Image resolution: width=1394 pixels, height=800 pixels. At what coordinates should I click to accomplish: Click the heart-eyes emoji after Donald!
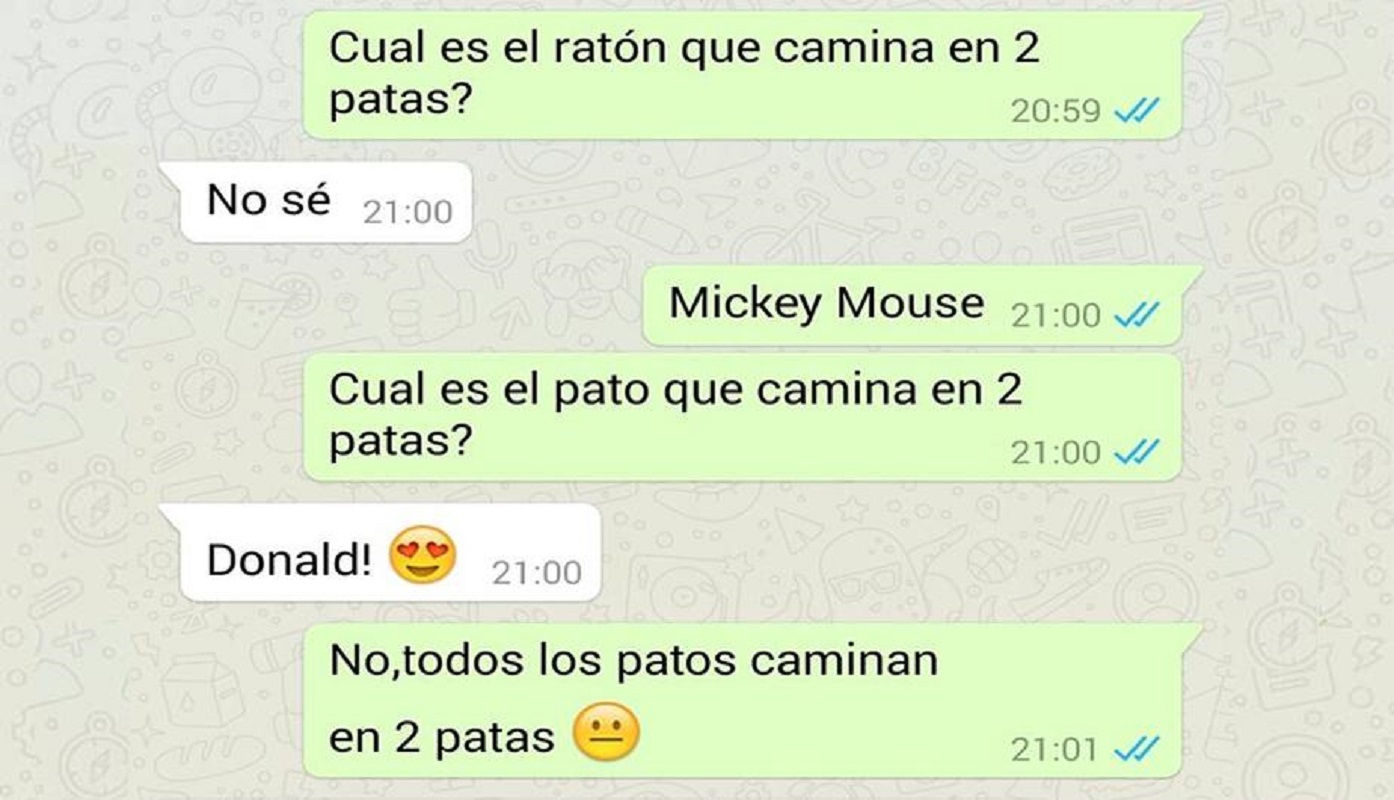point(422,556)
